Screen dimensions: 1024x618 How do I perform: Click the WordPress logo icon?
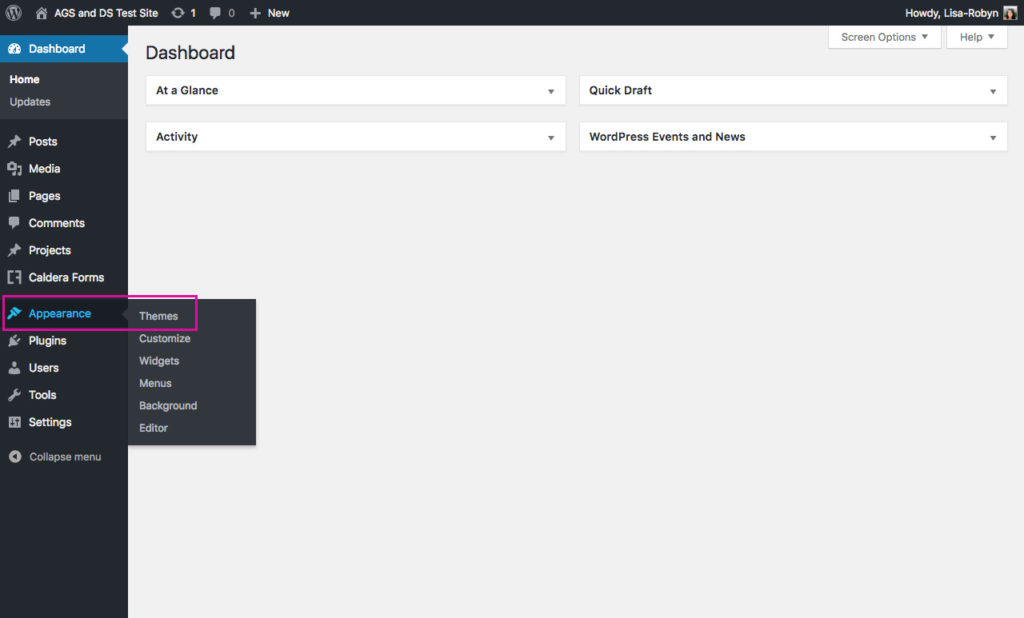coord(14,13)
